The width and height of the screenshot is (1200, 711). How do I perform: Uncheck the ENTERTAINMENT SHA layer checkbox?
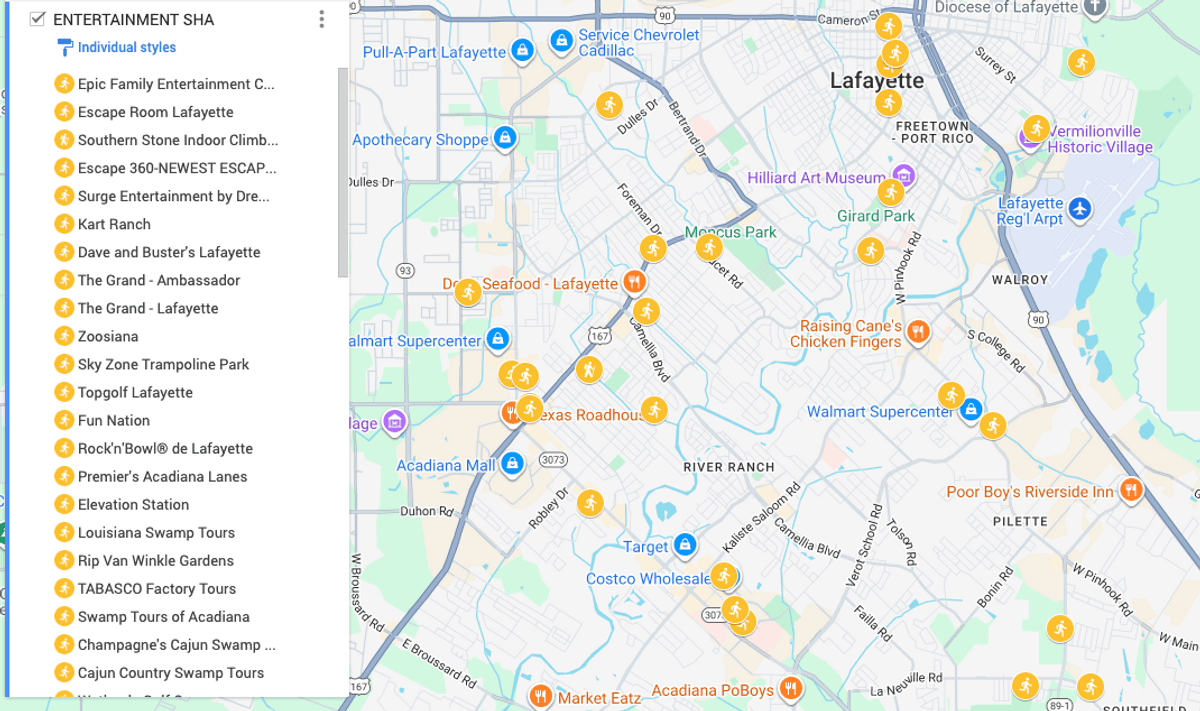coord(38,19)
